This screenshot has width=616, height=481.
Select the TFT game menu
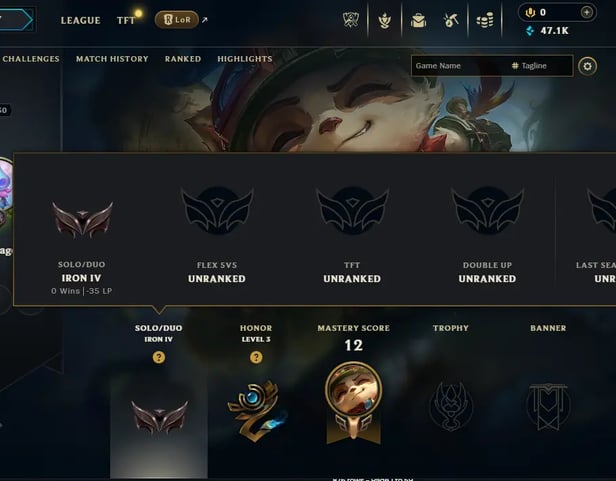126,20
